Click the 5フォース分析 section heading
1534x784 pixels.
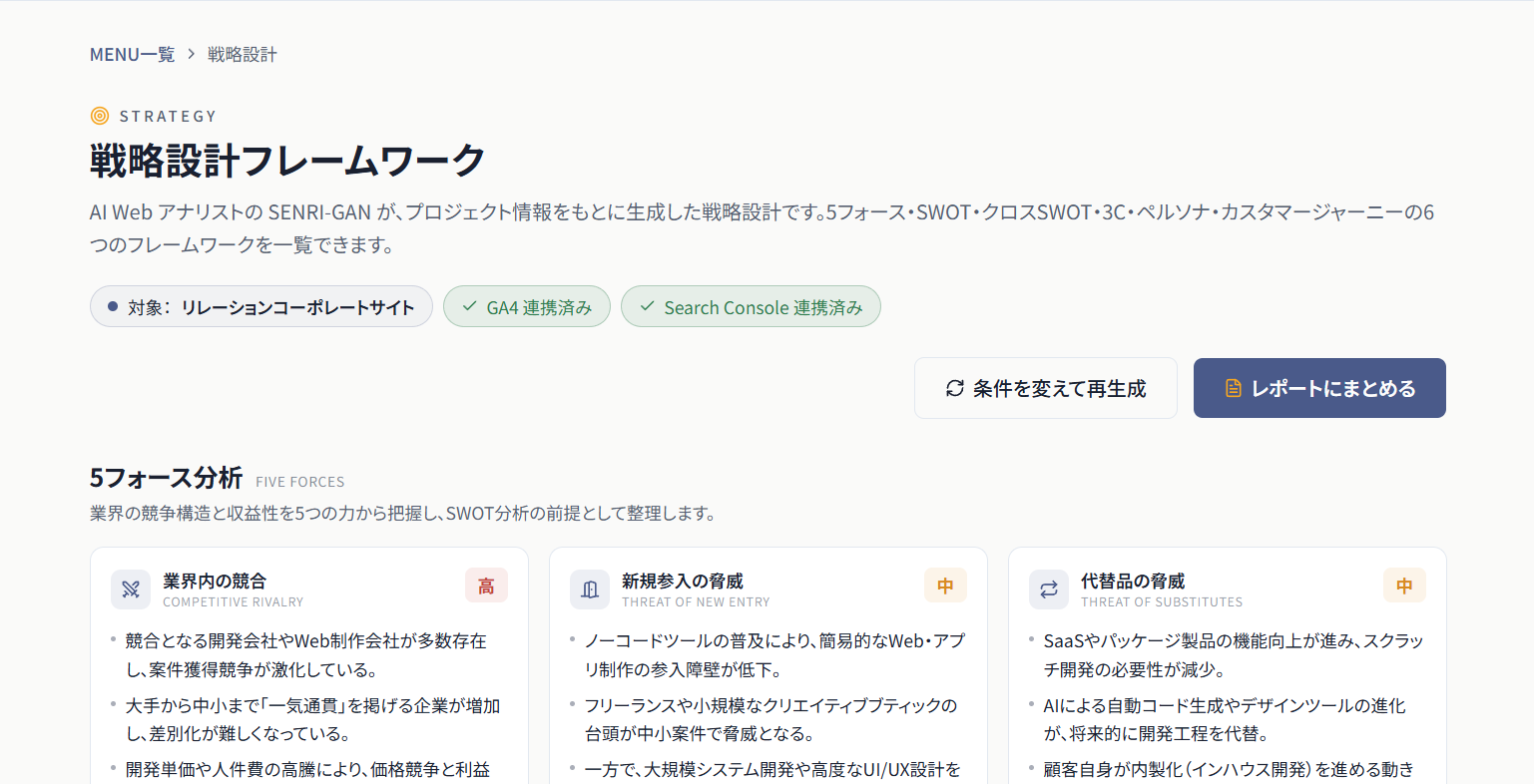click(166, 478)
